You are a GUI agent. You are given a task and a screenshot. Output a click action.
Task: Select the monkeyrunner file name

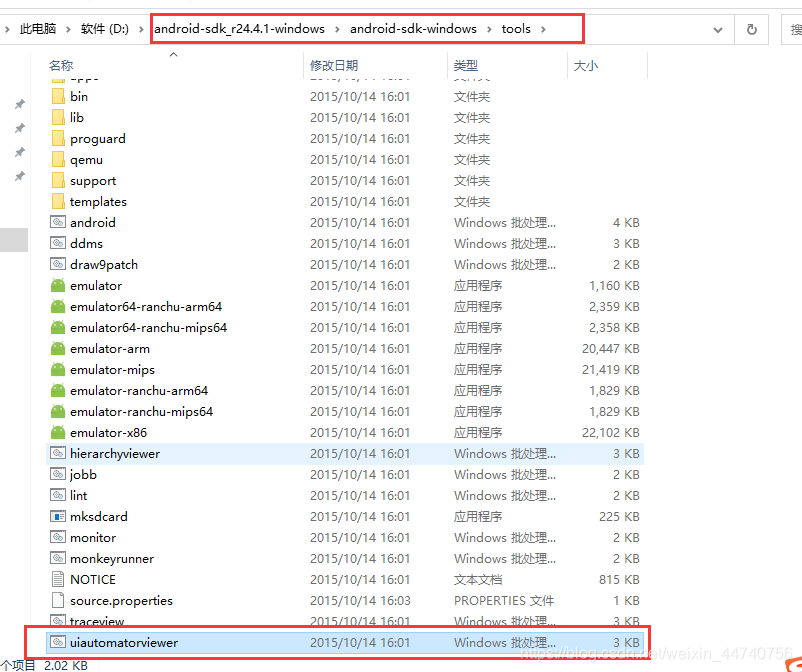[x=112, y=558]
